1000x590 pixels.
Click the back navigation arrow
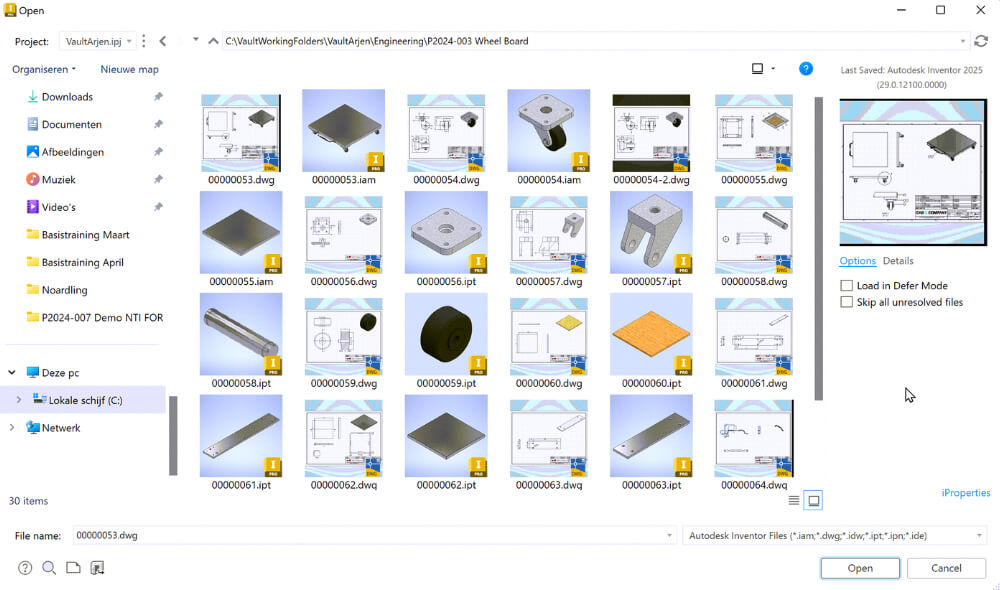[x=162, y=41]
